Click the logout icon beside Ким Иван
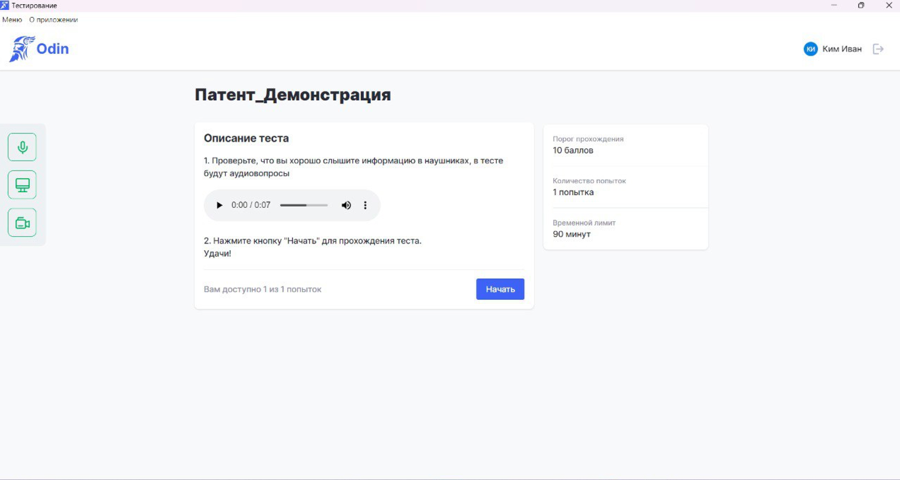 click(878, 49)
